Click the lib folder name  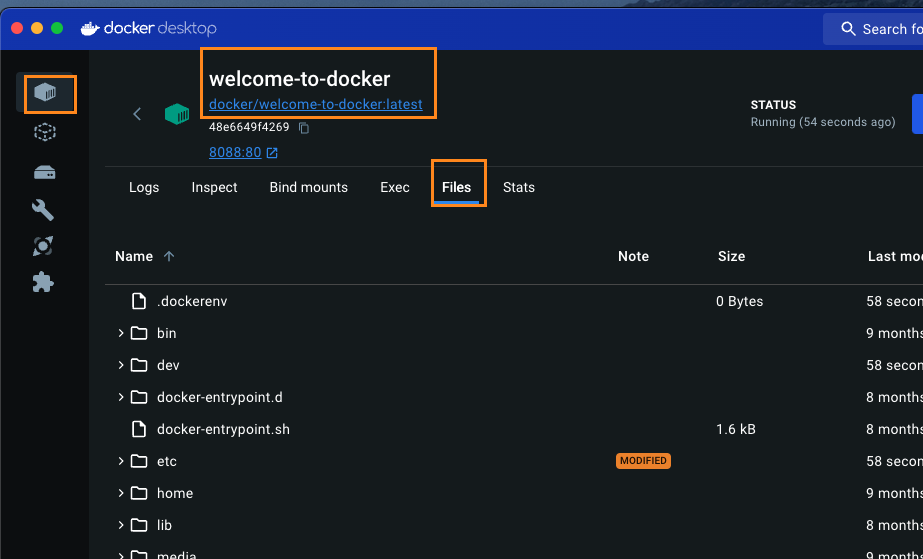pos(164,525)
